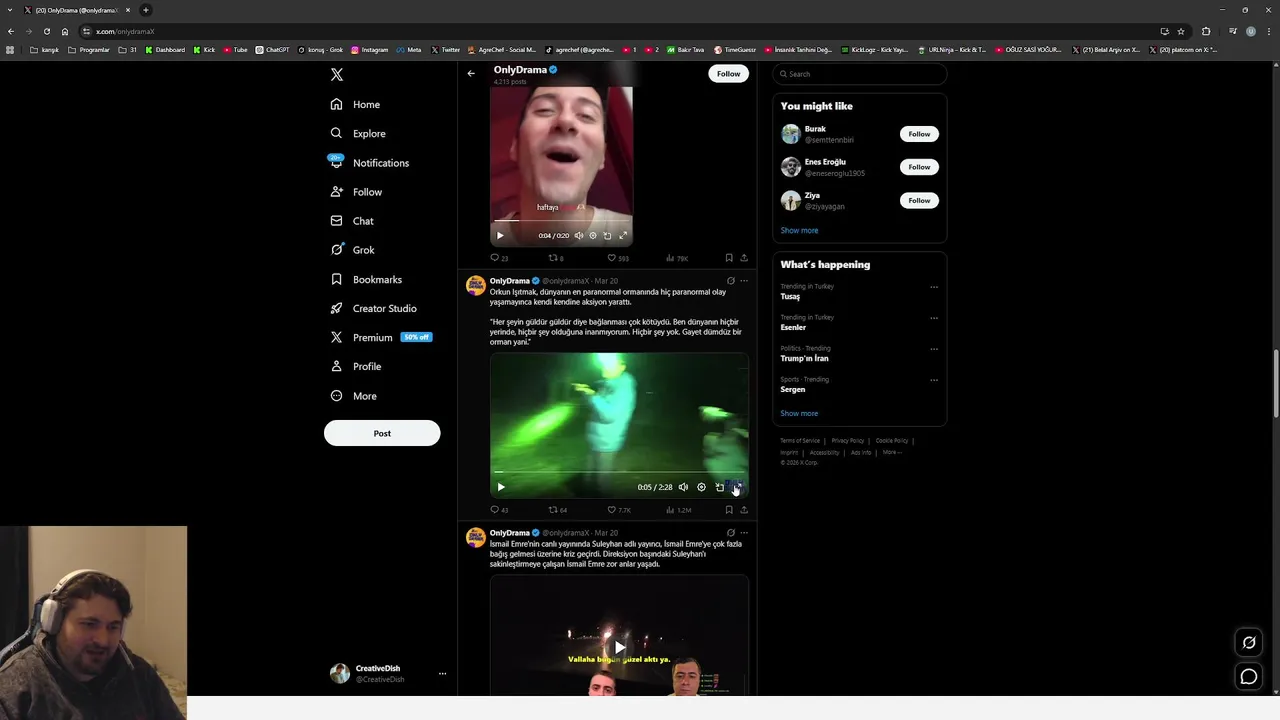The height and width of the screenshot is (720, 1280).
Task: Open the Instagram bookmark
Action: coord(370,50)
